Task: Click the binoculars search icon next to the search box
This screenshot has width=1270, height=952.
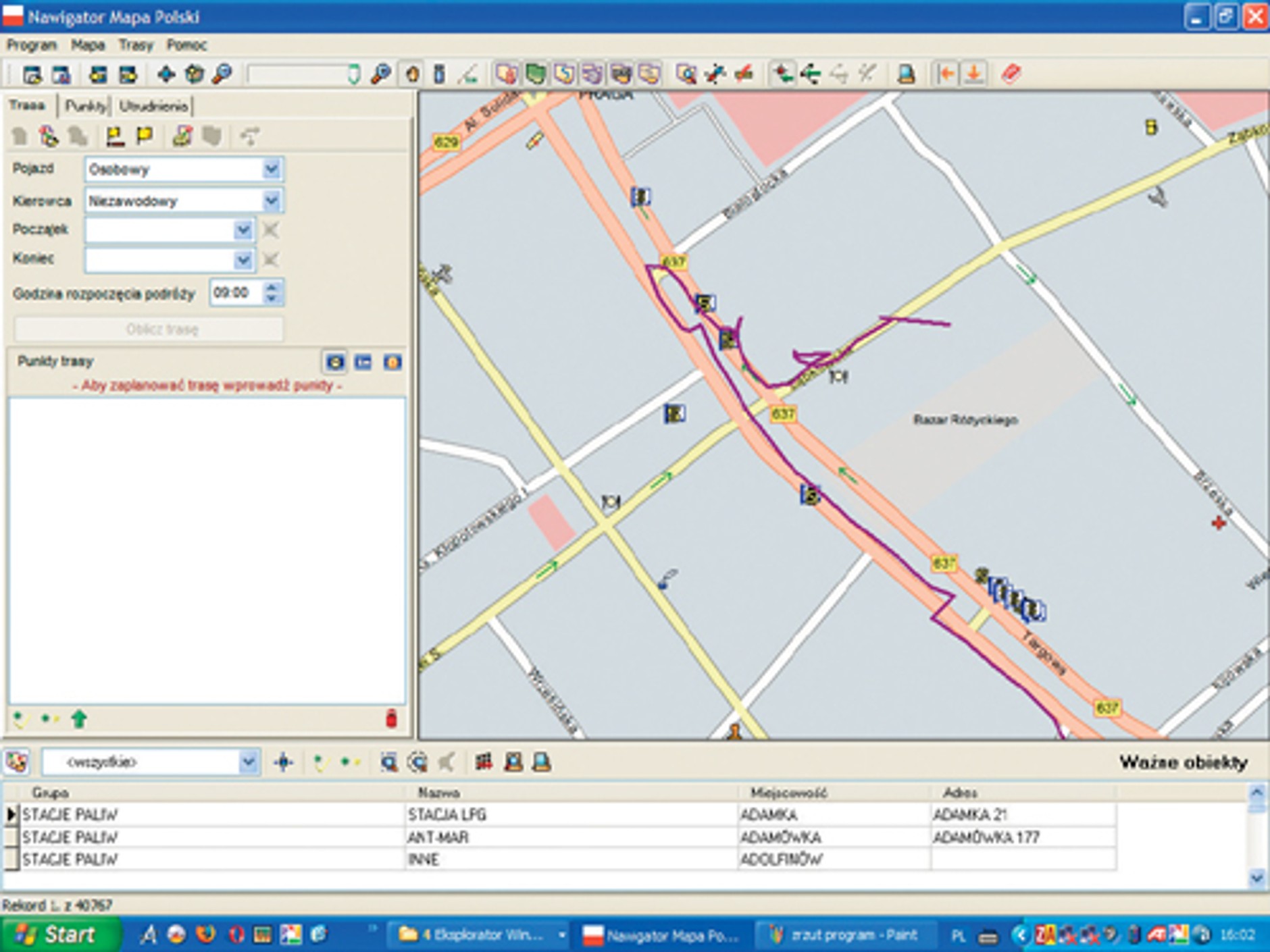Action: tap(380, 74)
